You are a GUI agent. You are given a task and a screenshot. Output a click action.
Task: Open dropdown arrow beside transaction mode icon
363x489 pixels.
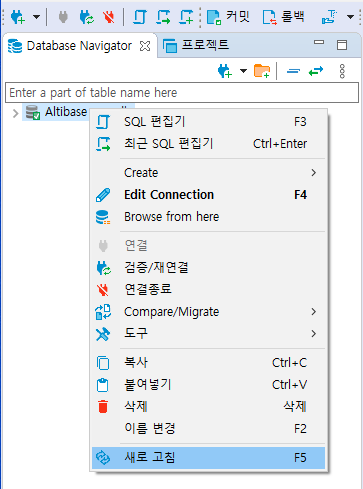coord(350,17)
